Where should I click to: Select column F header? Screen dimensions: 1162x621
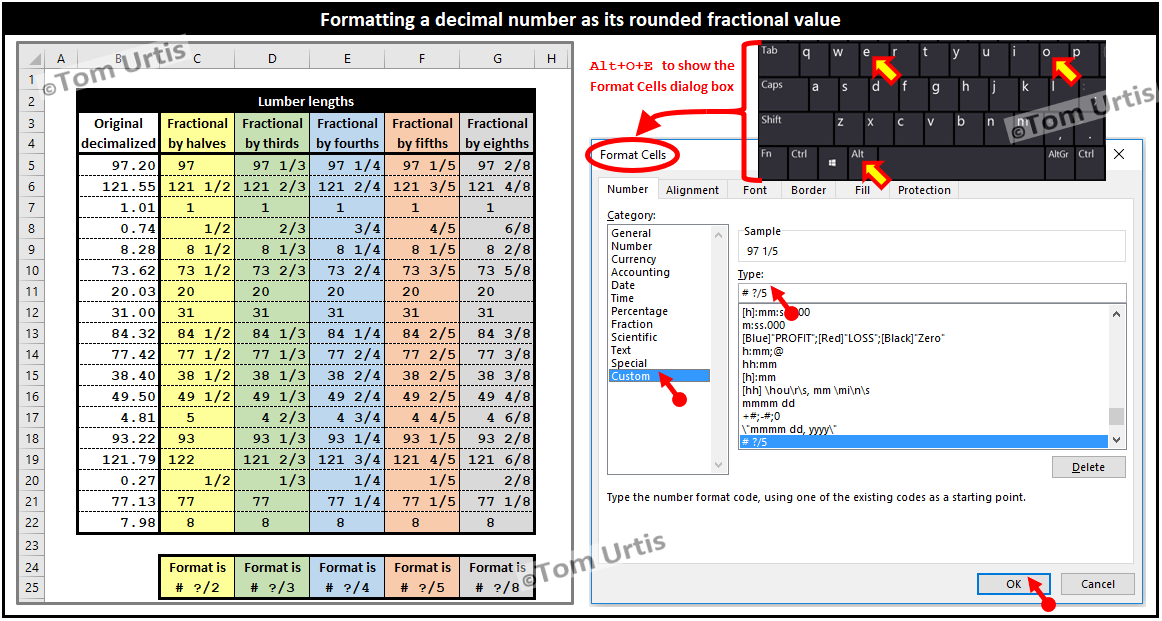pos(422,59)
